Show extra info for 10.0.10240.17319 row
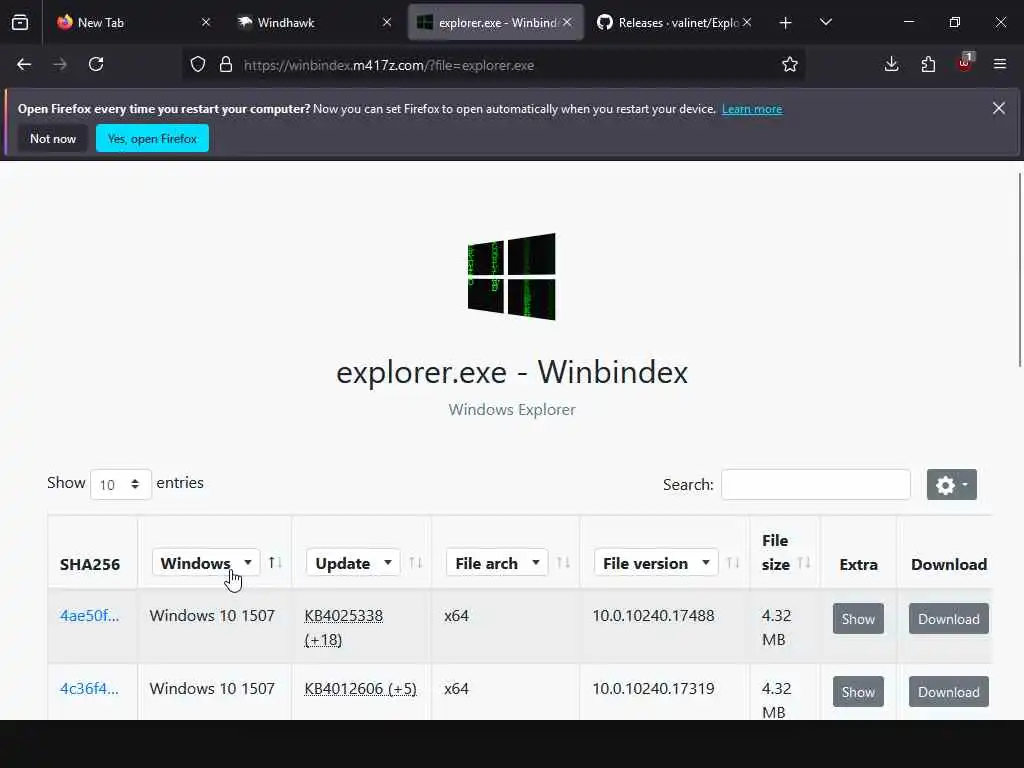 (858, 692)
